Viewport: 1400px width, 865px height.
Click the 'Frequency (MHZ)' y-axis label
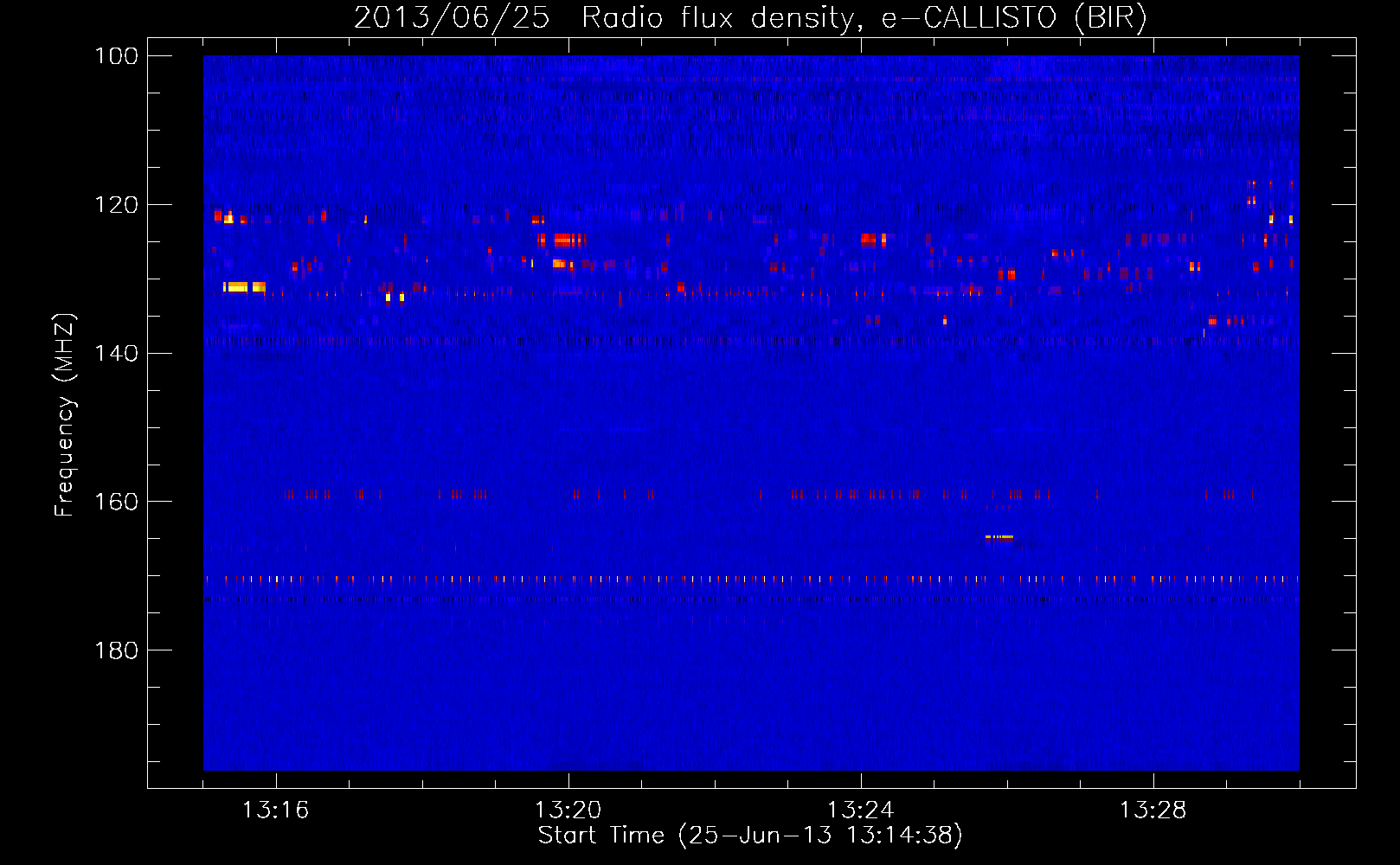coord(65,415)
